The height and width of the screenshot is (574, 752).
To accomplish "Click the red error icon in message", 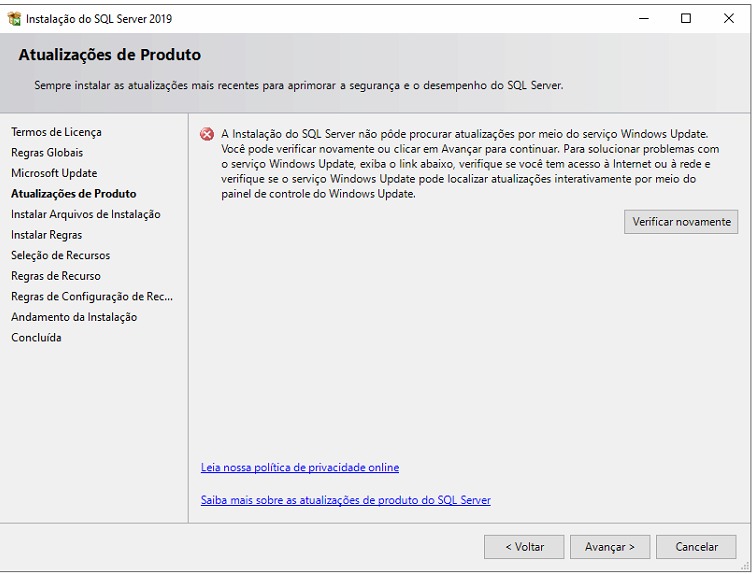I will pos(207,134).
